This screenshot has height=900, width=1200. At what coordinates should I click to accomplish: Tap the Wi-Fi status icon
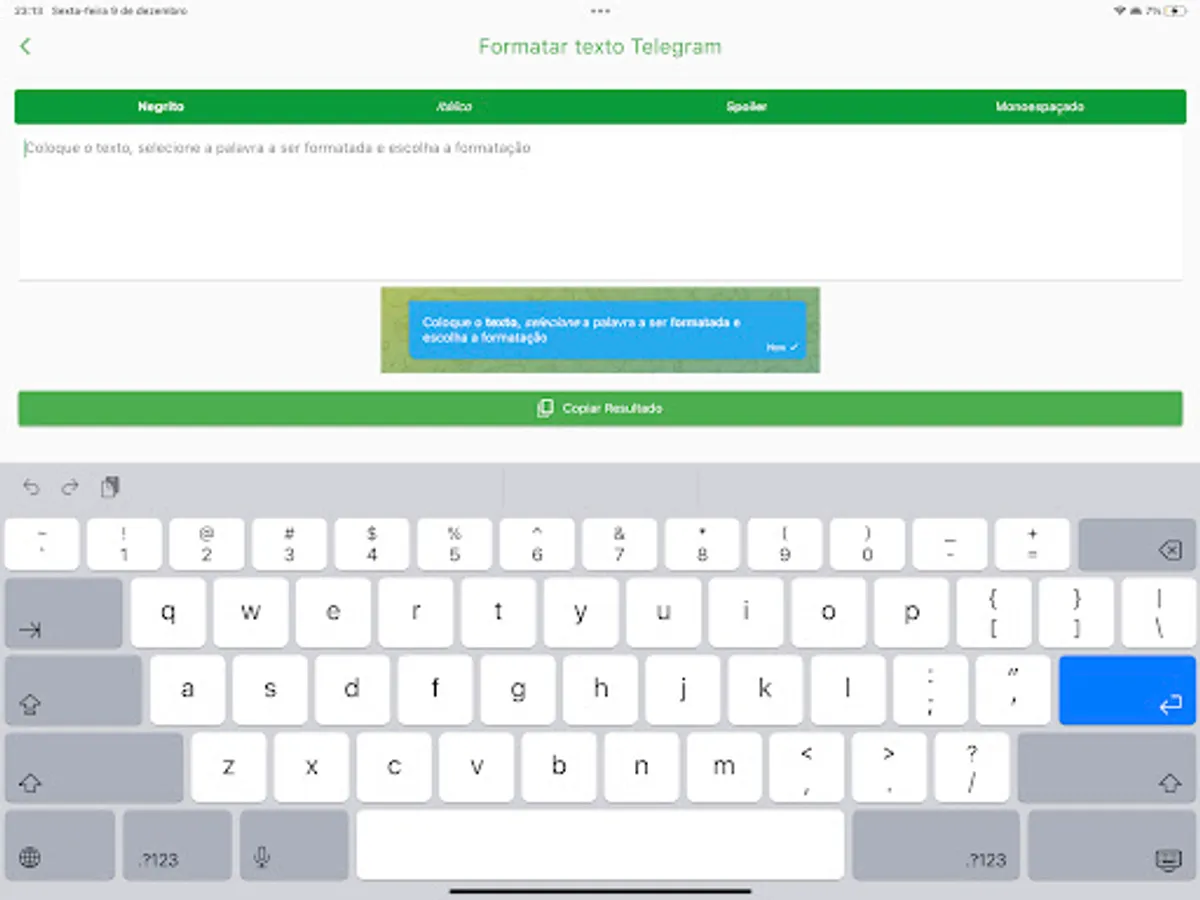(x=1119, y=11)
